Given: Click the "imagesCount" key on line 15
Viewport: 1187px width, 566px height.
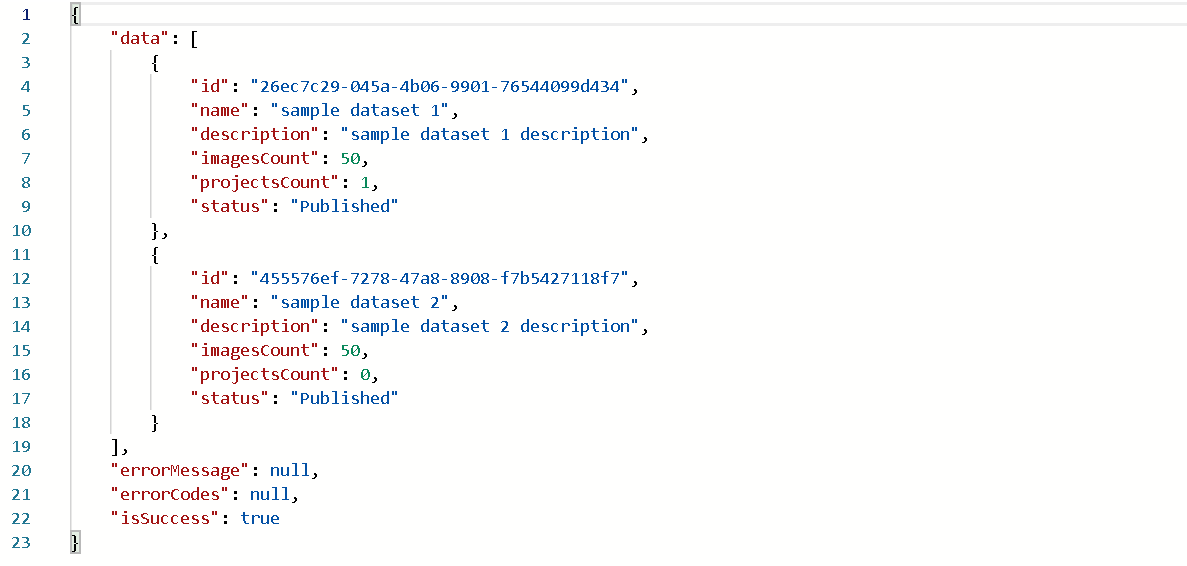Looking at the screenshot, I should (252, 350).
